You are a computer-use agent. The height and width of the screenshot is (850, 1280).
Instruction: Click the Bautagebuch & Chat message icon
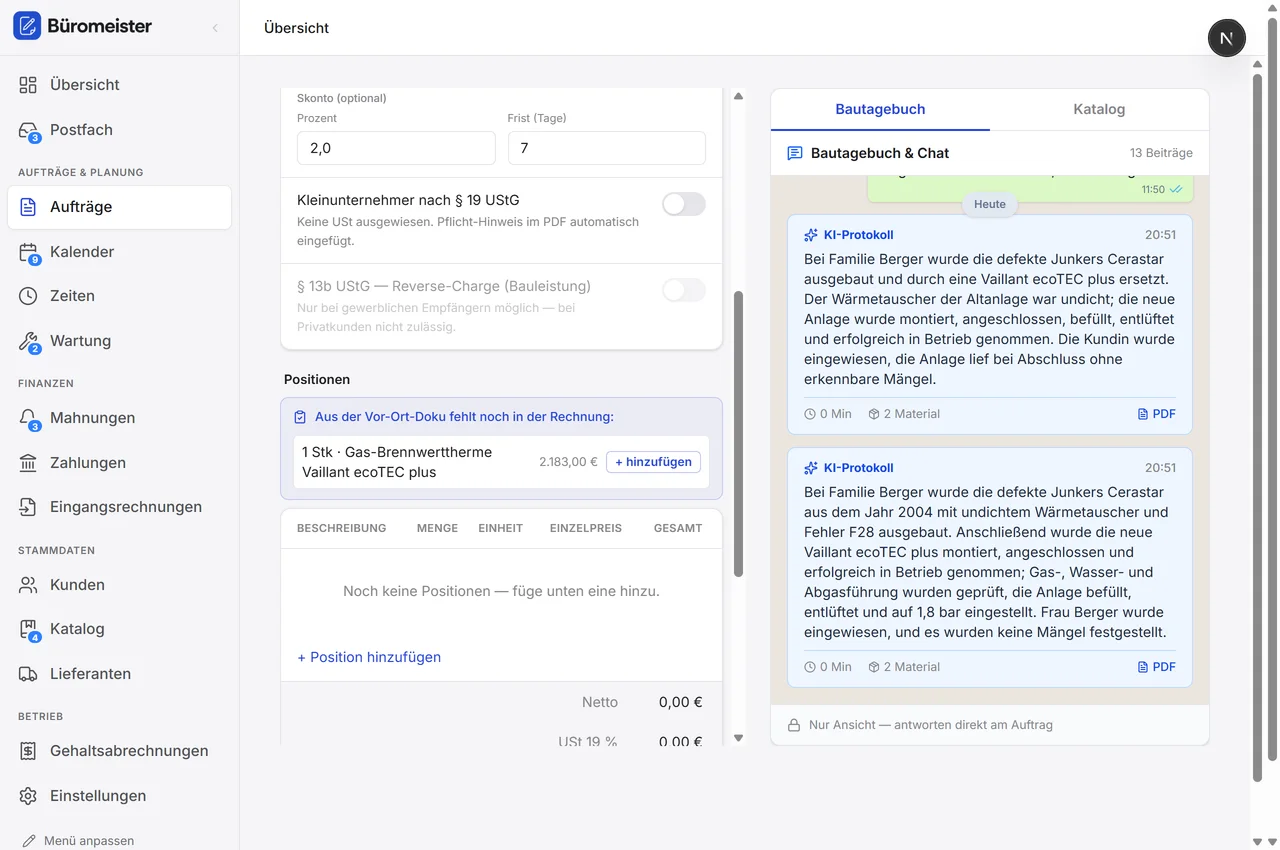795,153
